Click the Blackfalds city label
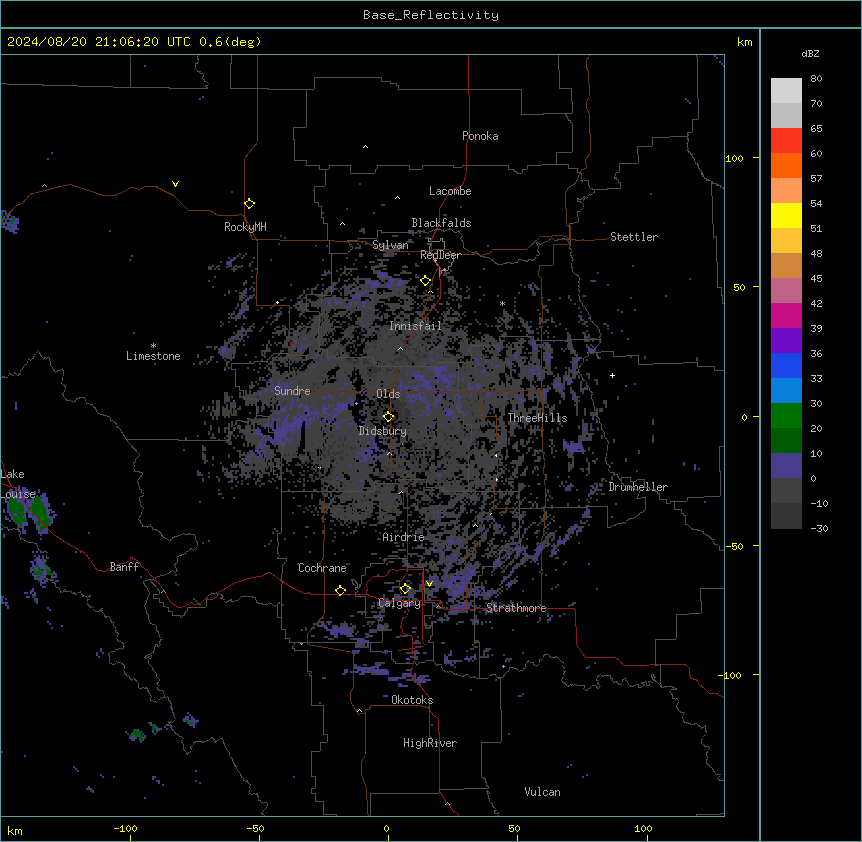This screenshot has width=862, height=842. [x=441, y=223]
